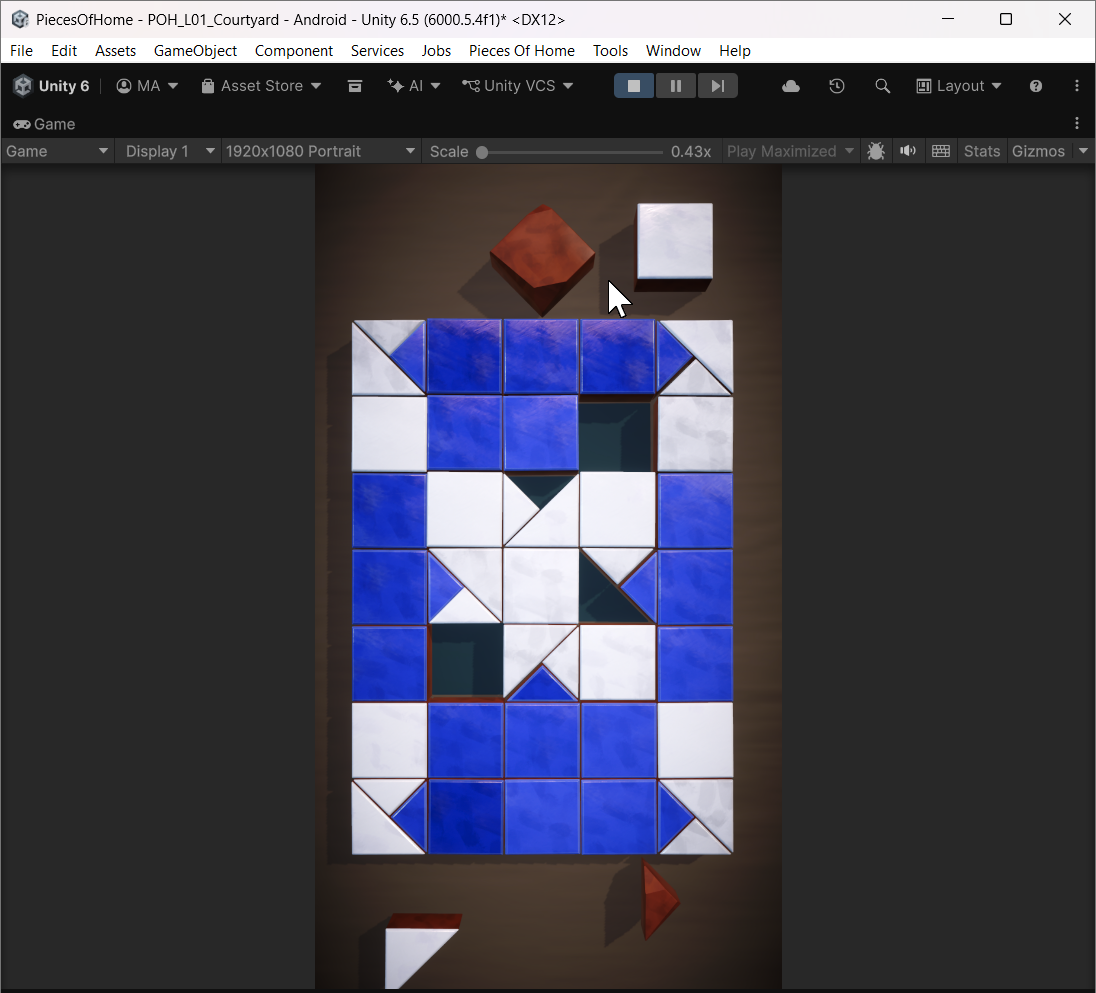Toggle Gizmos in Game view
Screen dimensions: 1096x993
click(x=1038, y=152)
